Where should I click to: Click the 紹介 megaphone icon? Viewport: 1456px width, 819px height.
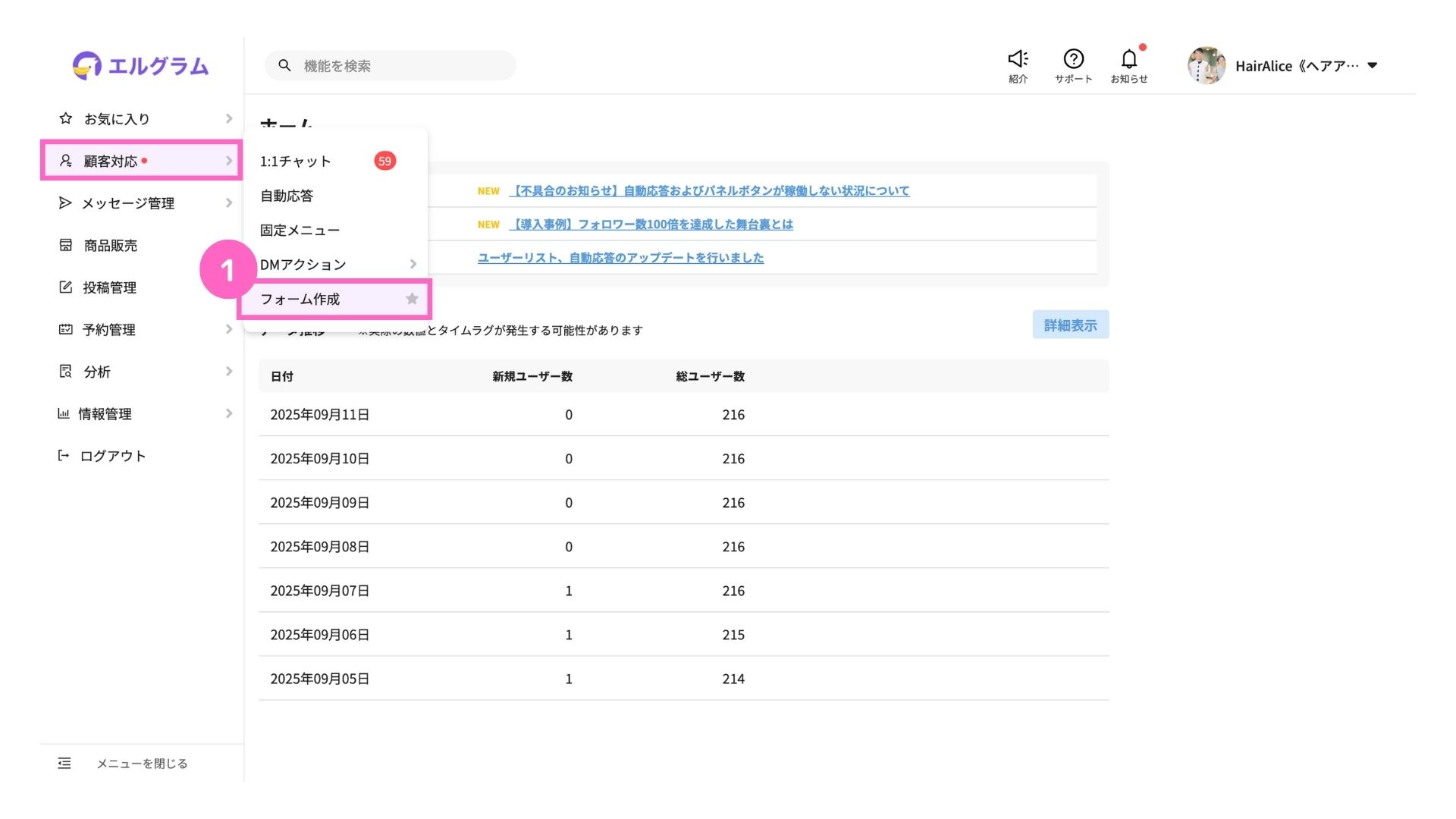(1018, 59)
